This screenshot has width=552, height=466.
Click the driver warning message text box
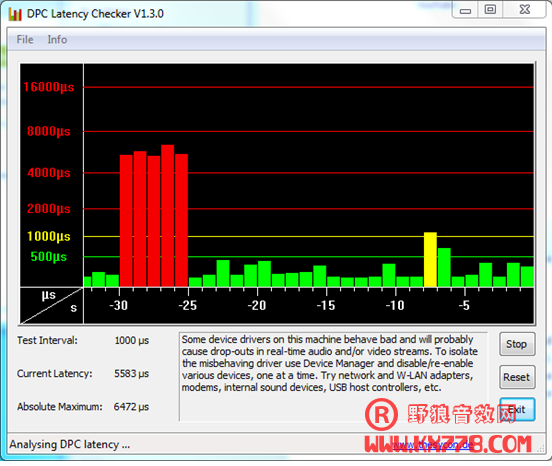[333, 376]
